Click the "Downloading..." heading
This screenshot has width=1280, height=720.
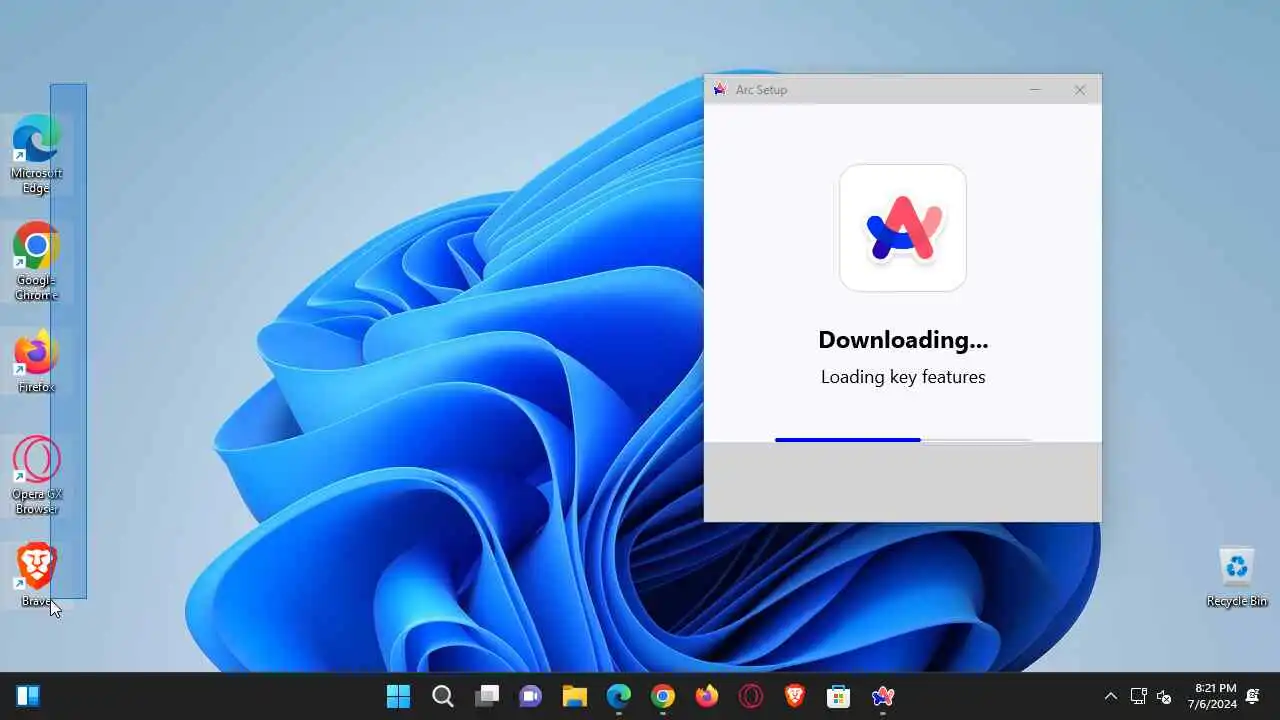coord(903,340)
